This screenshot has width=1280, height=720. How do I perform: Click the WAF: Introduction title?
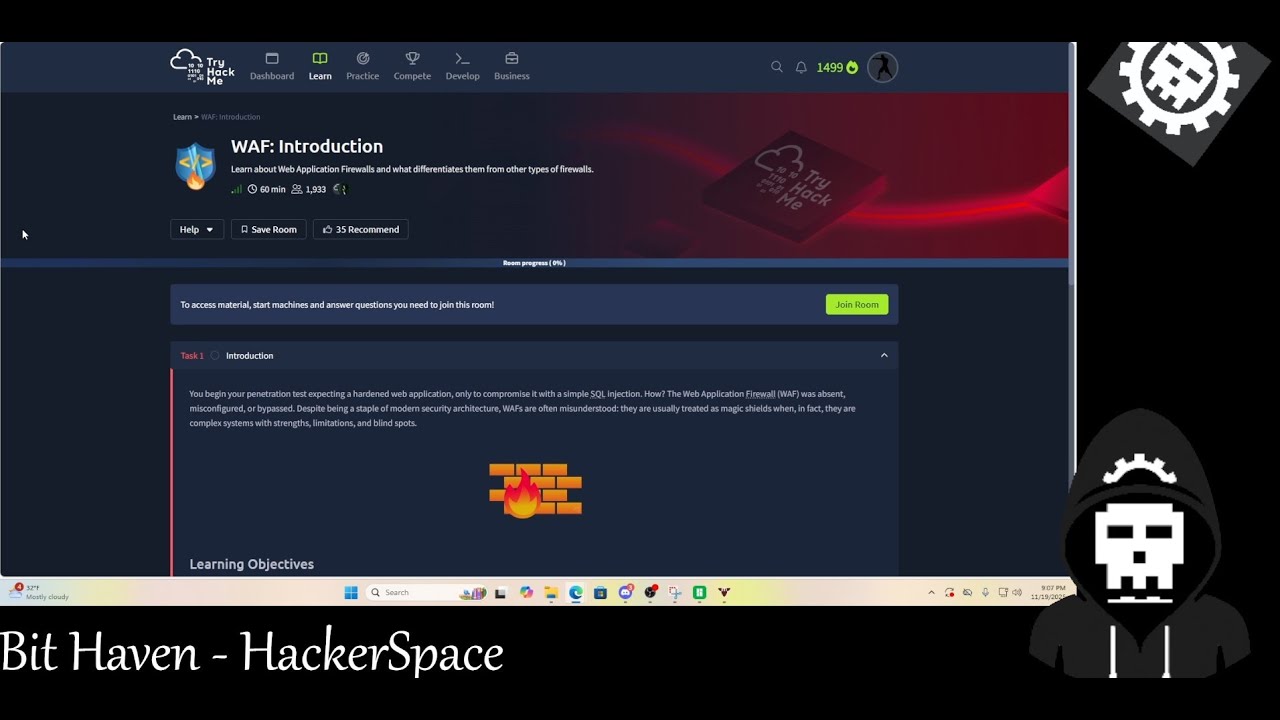coord(307,146)
